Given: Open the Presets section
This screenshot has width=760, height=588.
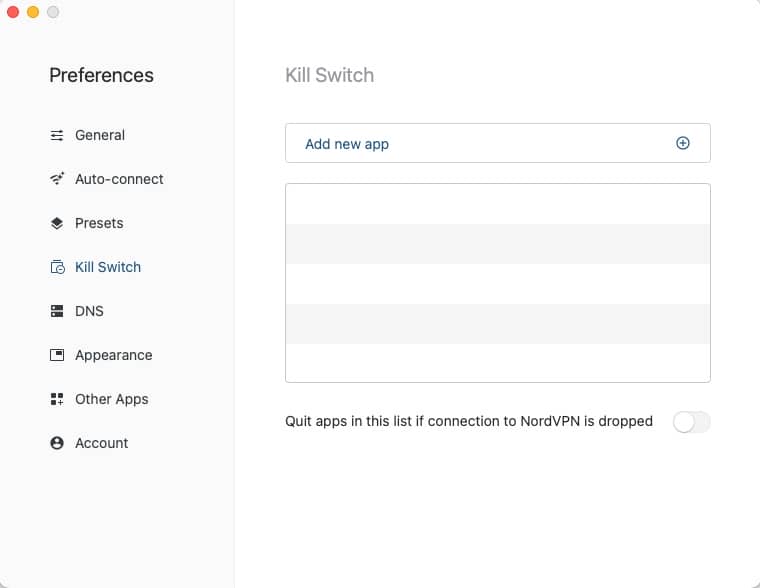Looking at the screenshot, I should tap(99, 223).
